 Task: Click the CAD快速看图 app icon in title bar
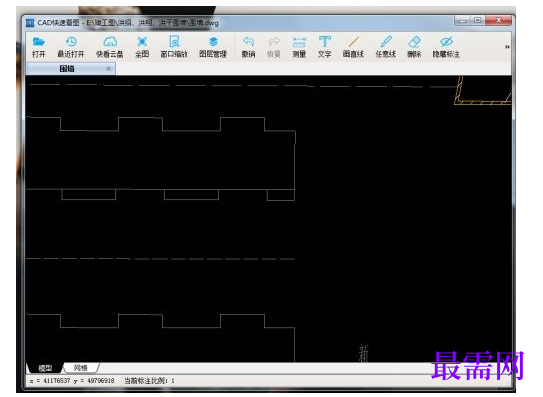point(30,23)
